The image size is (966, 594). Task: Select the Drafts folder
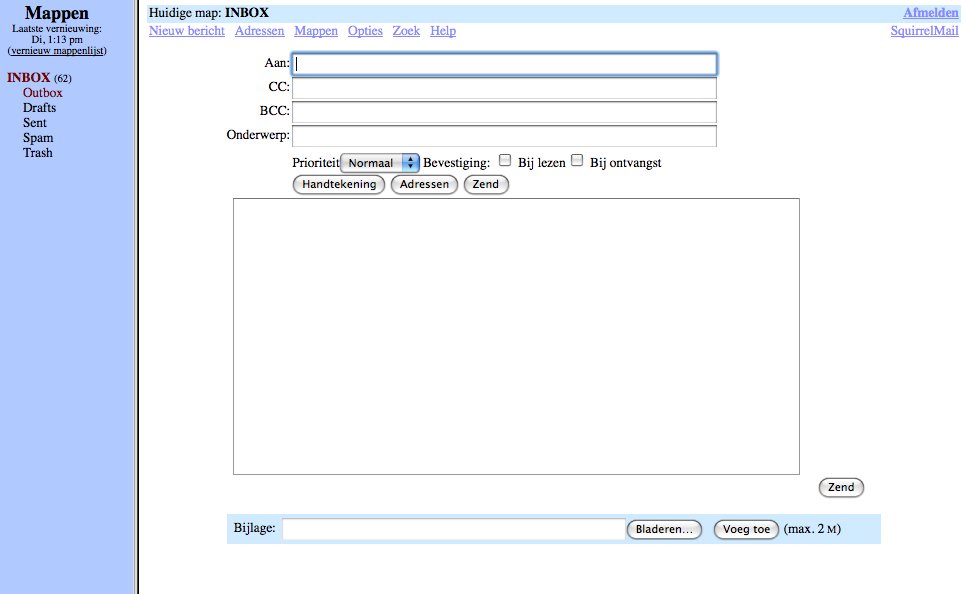click(39, 108)
